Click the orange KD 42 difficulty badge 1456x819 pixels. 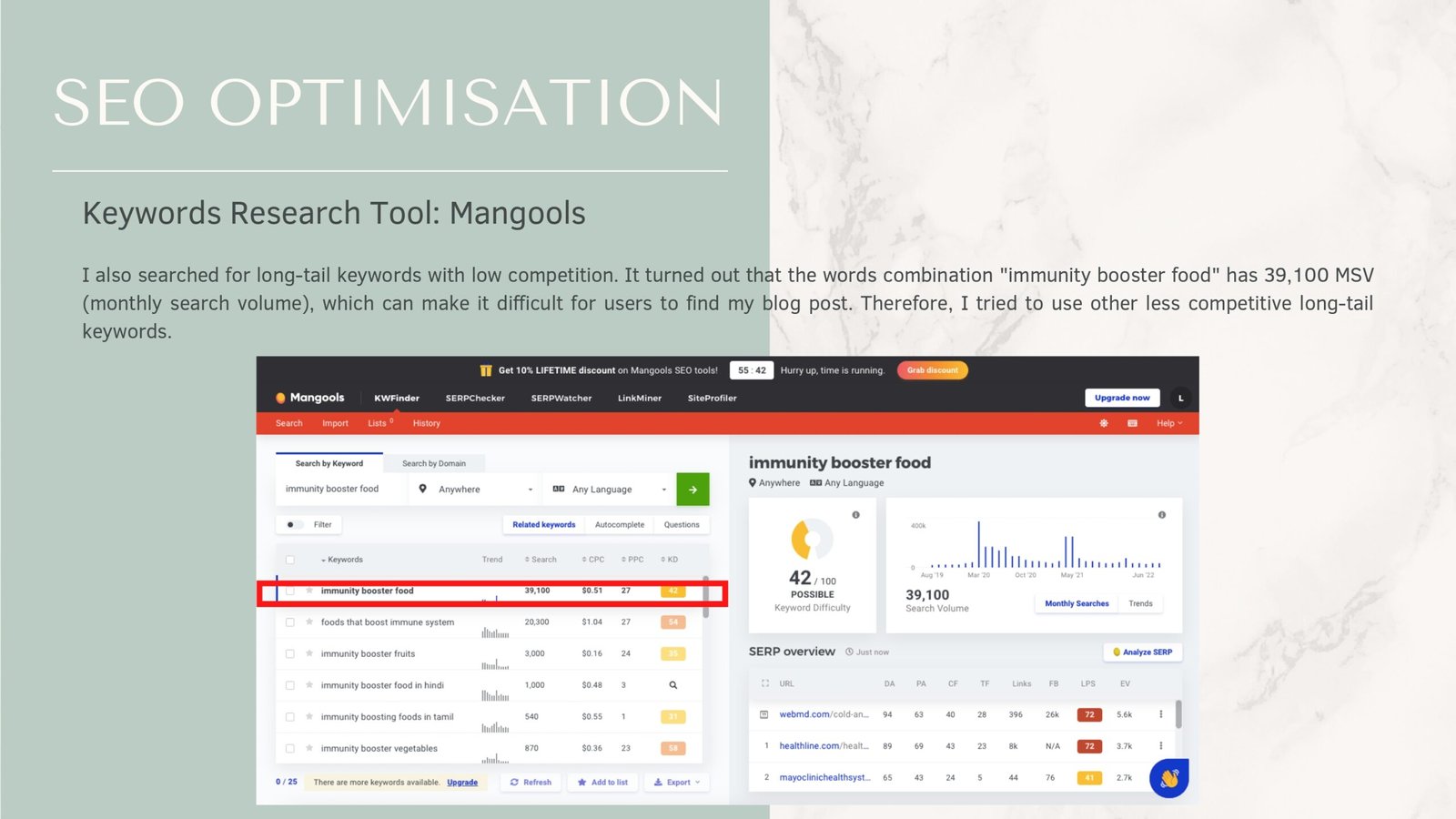click(x=673, y=591)
